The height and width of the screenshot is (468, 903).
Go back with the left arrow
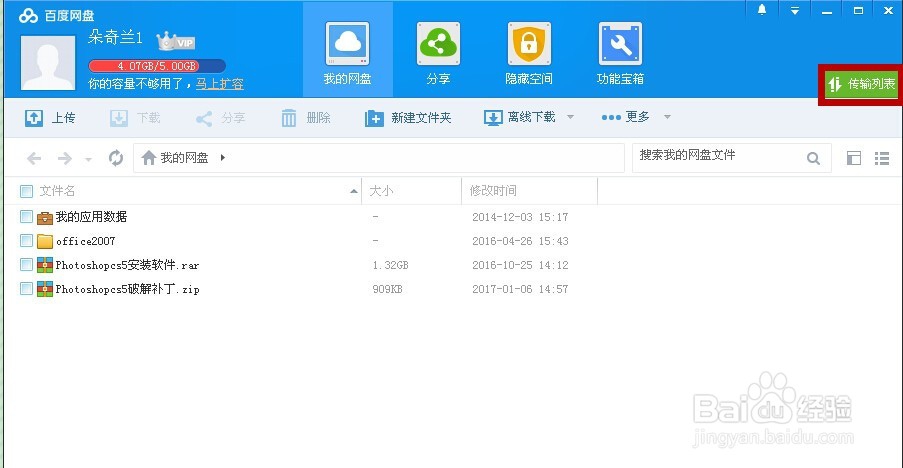[34, 158]
